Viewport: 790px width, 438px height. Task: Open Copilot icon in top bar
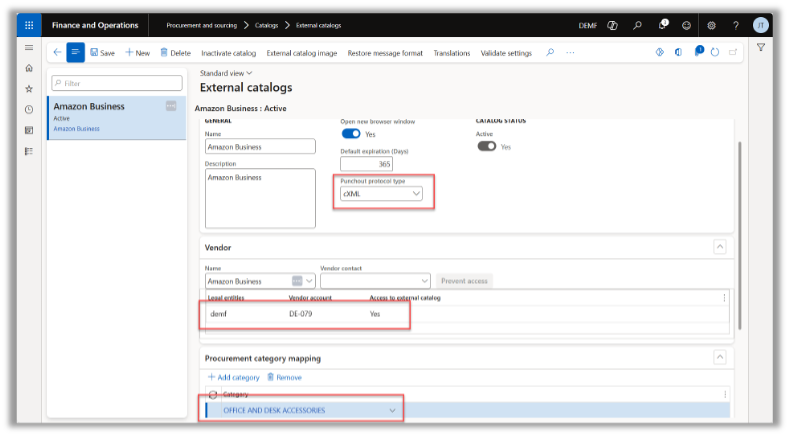coord(612,25)
